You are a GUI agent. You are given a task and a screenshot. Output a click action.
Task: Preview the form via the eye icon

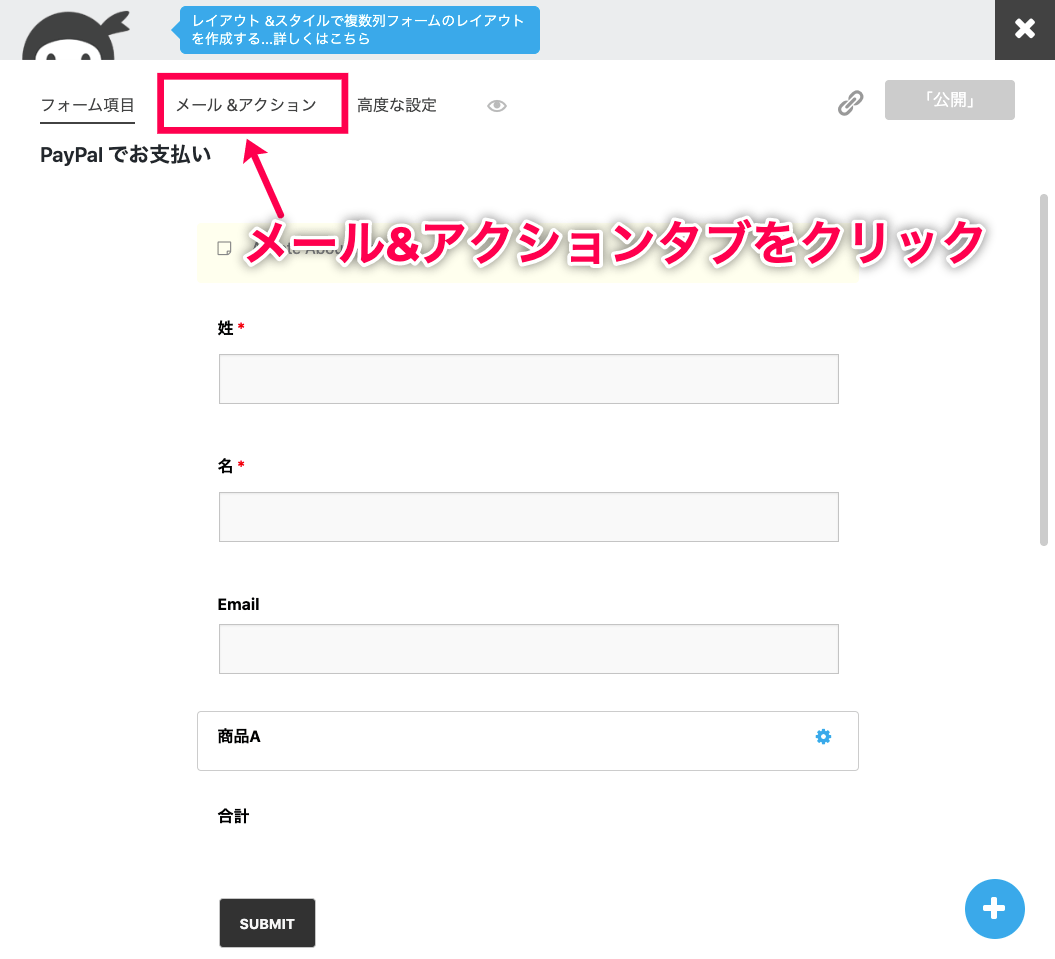point(497,106)
